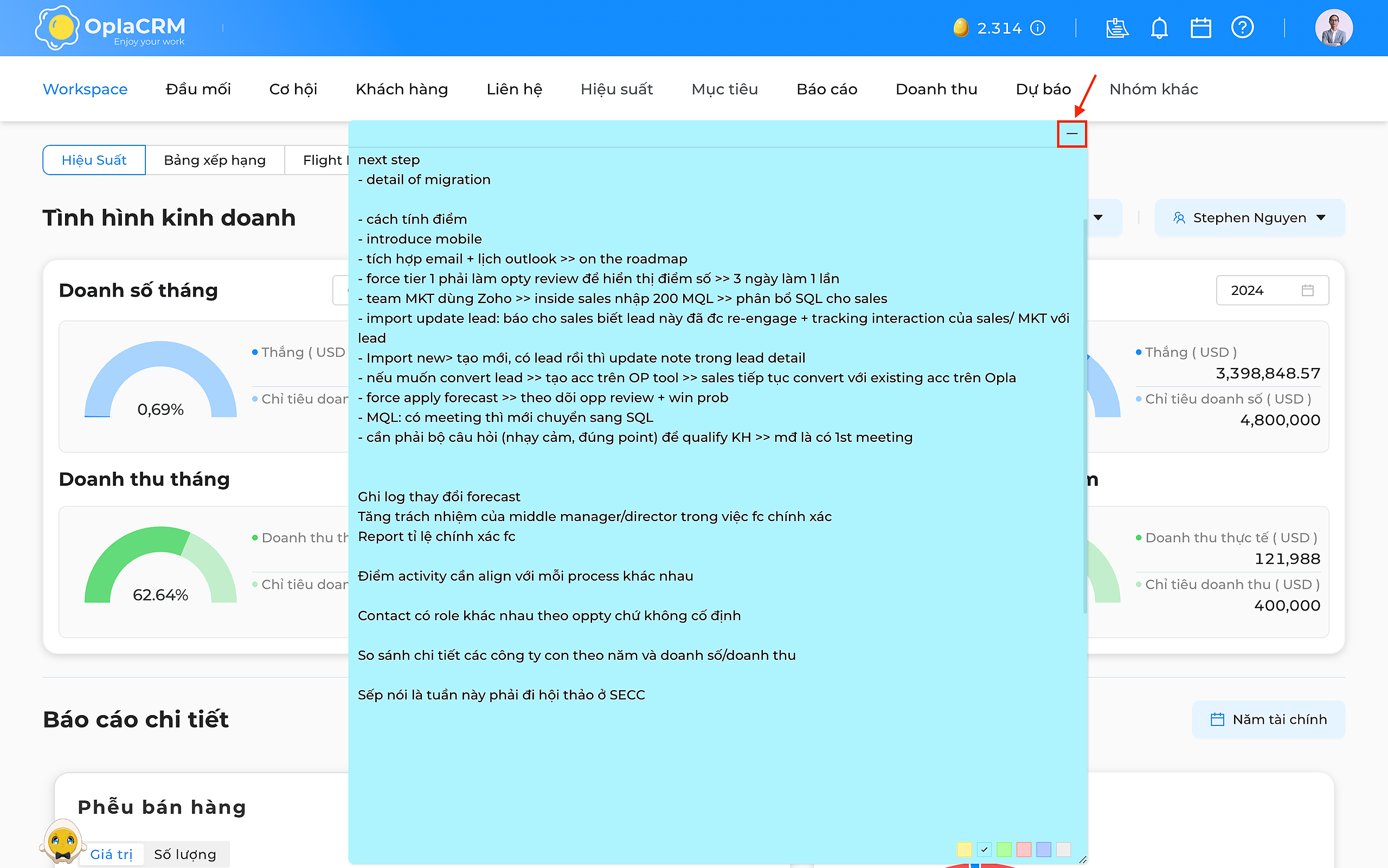
Task: Set note color to yellow swatch
Action: [x=965, y=850]
